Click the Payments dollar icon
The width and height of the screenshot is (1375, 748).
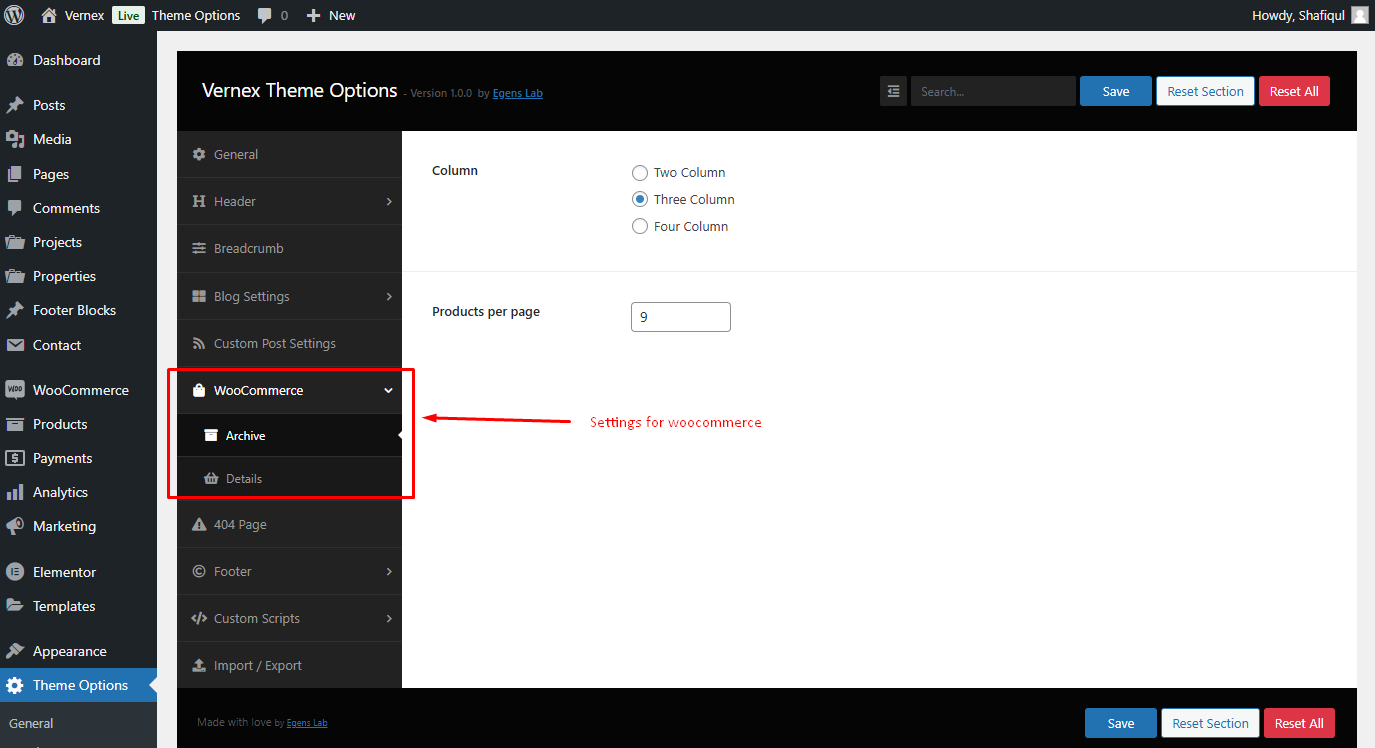click(15, 458)
